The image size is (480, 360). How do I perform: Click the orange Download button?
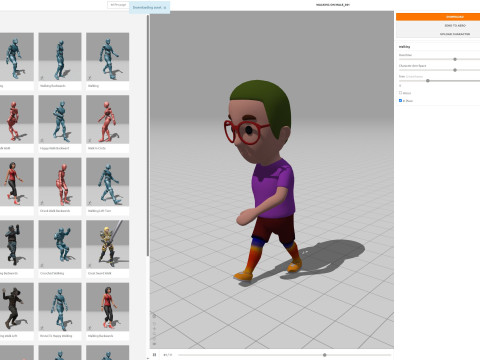438,17
